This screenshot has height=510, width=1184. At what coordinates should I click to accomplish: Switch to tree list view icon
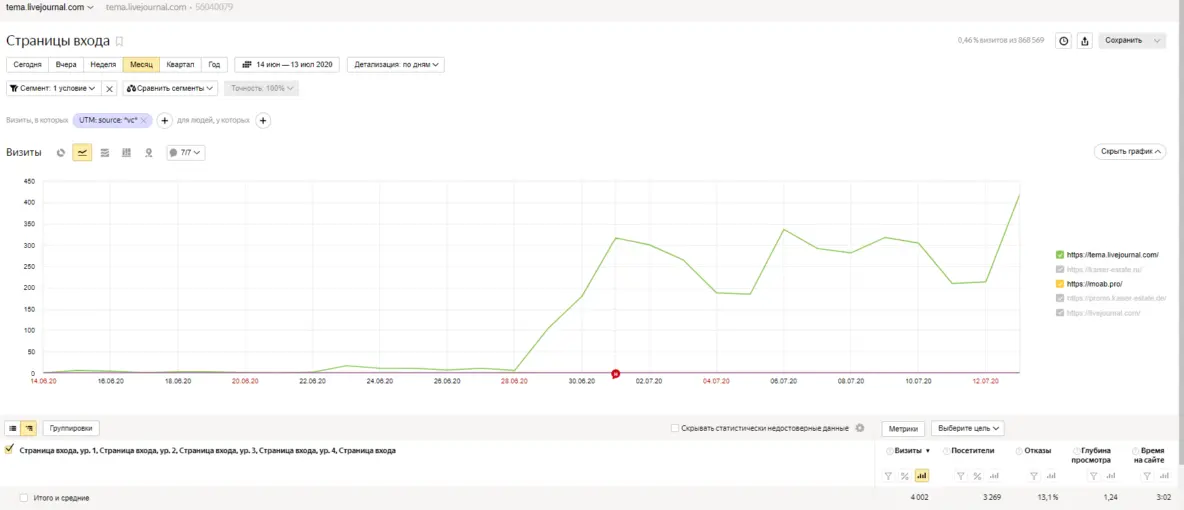[x=30, y=428]
